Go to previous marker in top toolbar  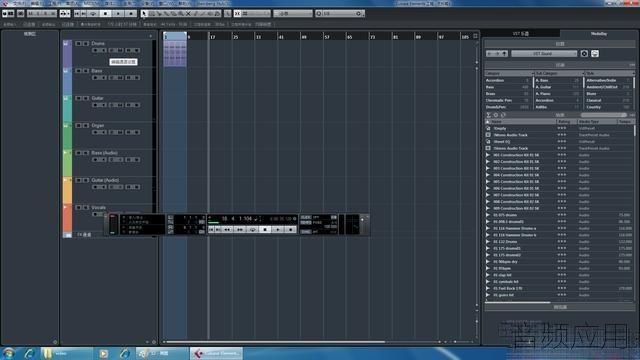(77, 13)
